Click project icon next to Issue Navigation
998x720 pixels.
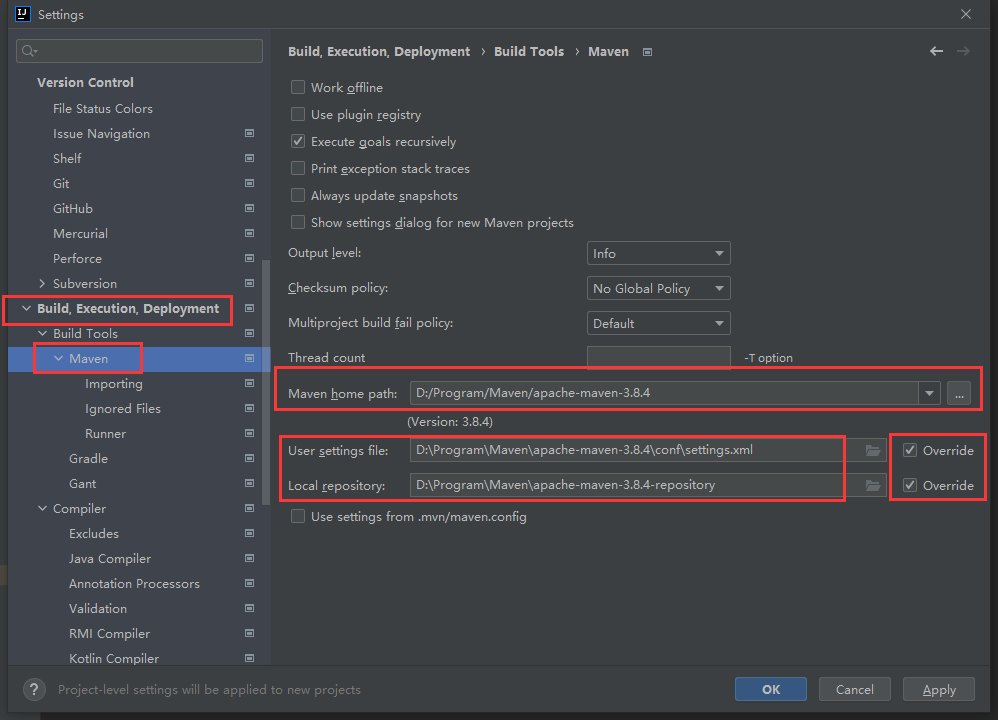coord(250,133)
